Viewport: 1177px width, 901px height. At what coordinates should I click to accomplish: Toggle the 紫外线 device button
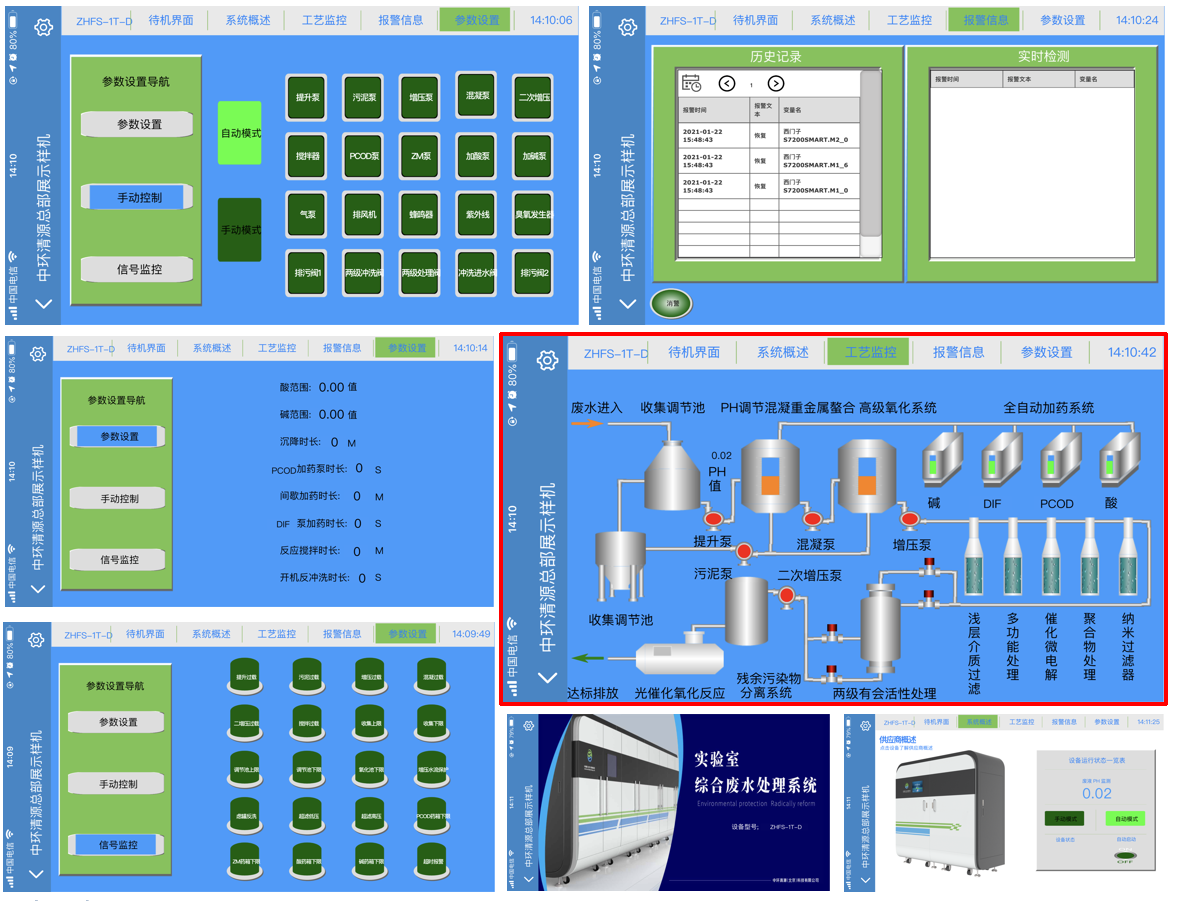(x=476, y=214)
